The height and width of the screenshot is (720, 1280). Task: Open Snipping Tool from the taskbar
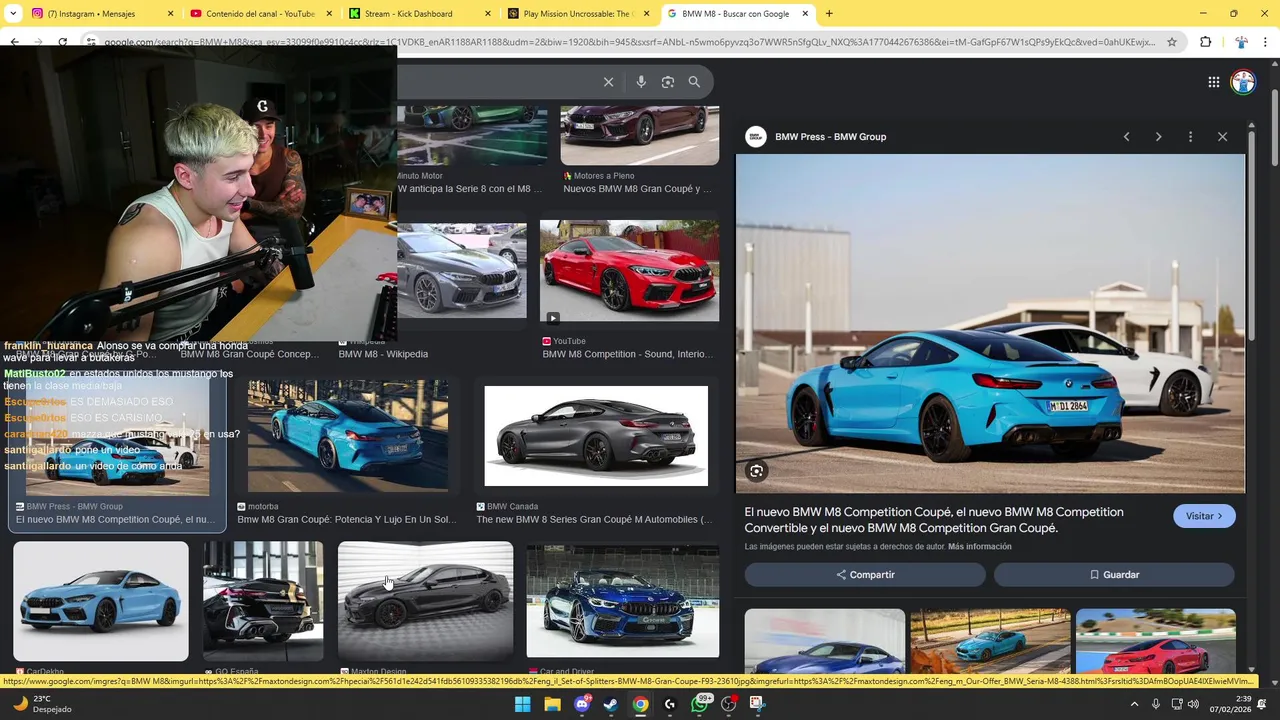tap(757, 704)
